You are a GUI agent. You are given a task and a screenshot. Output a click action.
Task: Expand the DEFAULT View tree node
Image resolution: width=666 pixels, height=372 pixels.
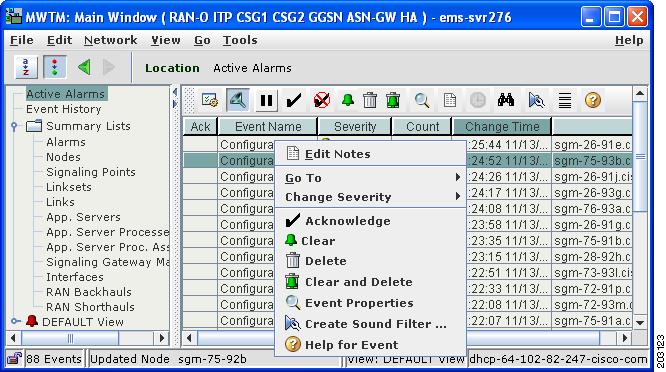15,321
